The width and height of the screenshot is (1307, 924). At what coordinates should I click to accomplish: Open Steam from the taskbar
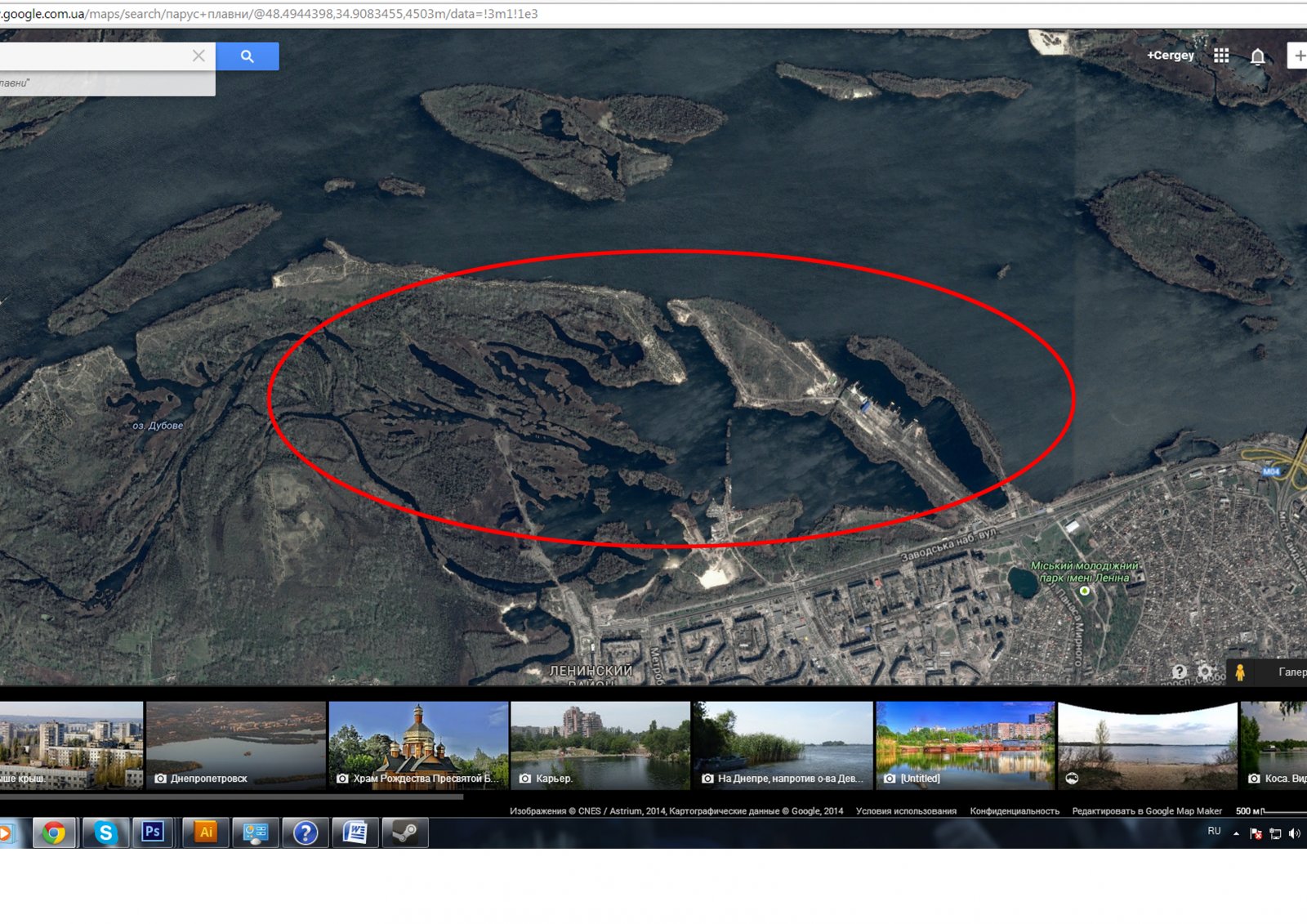405,832
